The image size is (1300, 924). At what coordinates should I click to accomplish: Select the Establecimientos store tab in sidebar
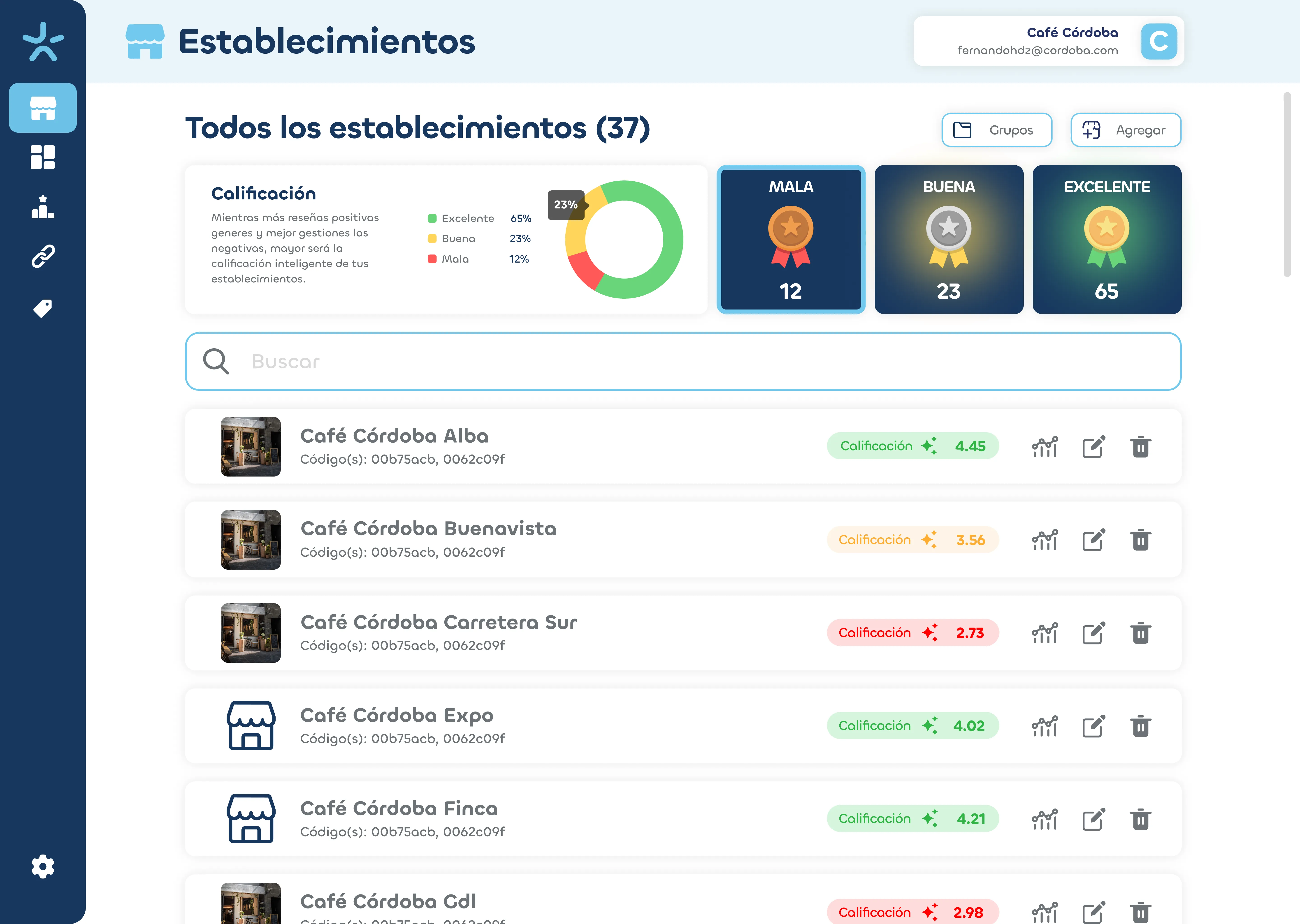(x=43, y=108)
